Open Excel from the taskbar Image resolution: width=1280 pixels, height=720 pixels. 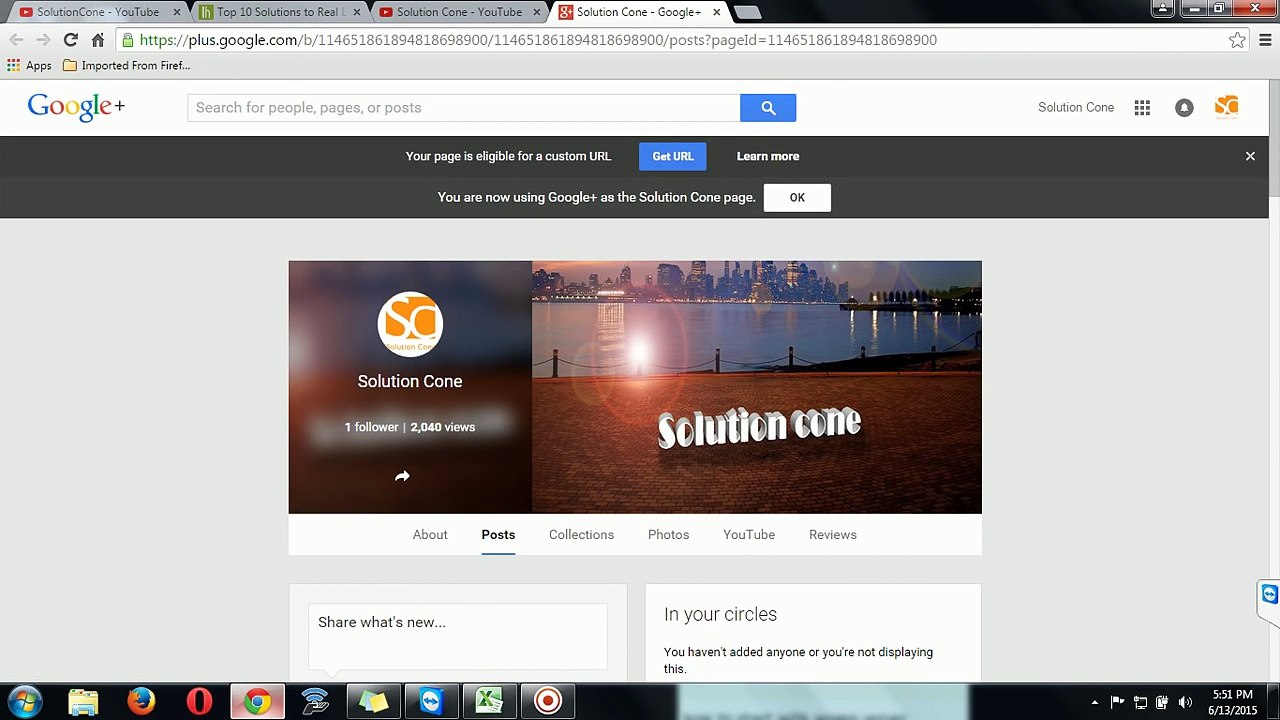tap(489, 701)
